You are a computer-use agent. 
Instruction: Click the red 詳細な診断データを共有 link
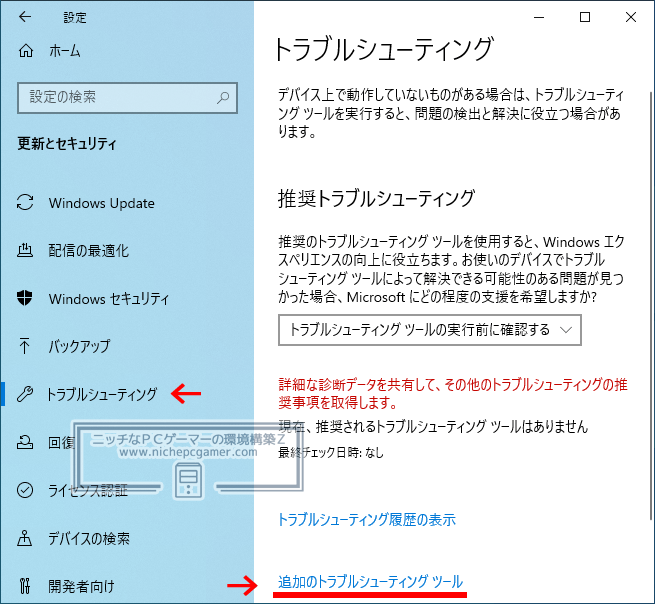[453, 393]
